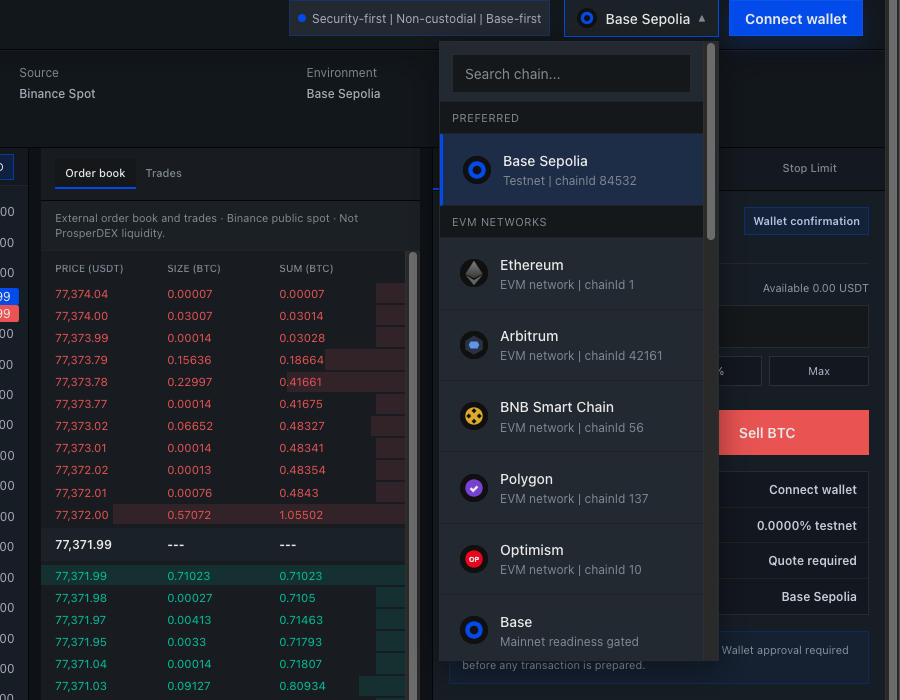Click ask price 77,374.00
Image resolution: width=900 pixels, height=700 pixels.
[x=82, y=316]
